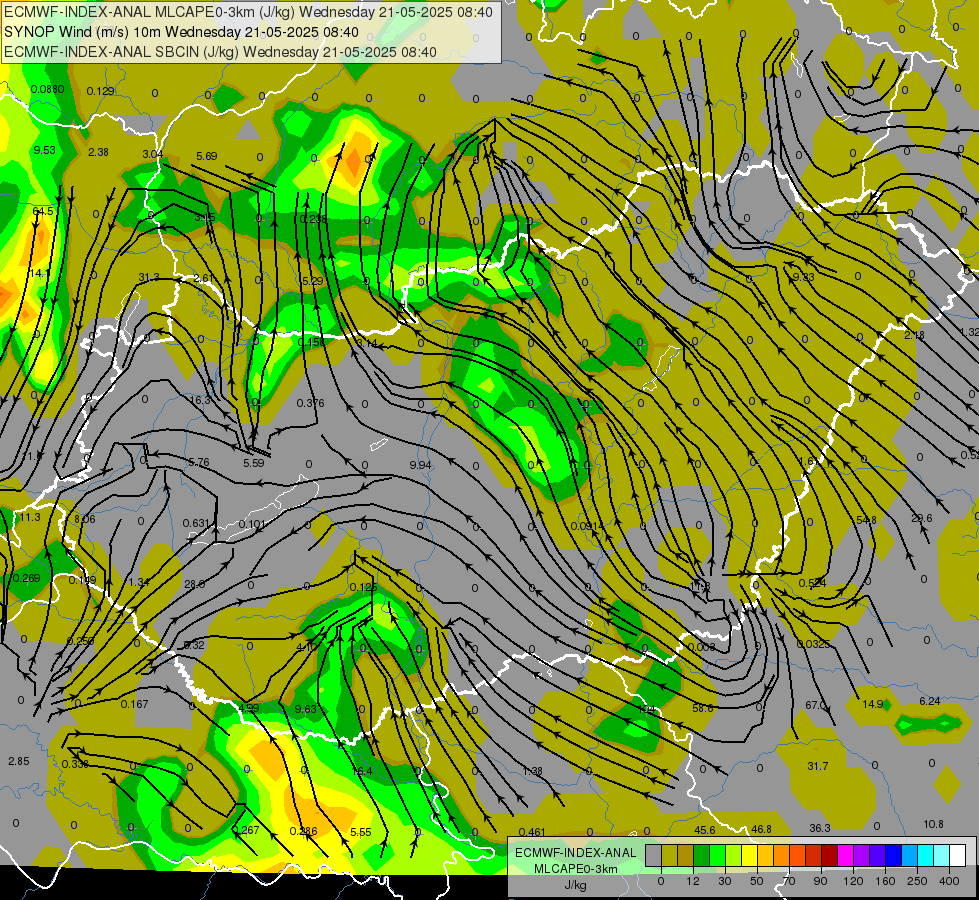Click the map value '0.129'
The image size is (979, 900).
tap(100, 91)
